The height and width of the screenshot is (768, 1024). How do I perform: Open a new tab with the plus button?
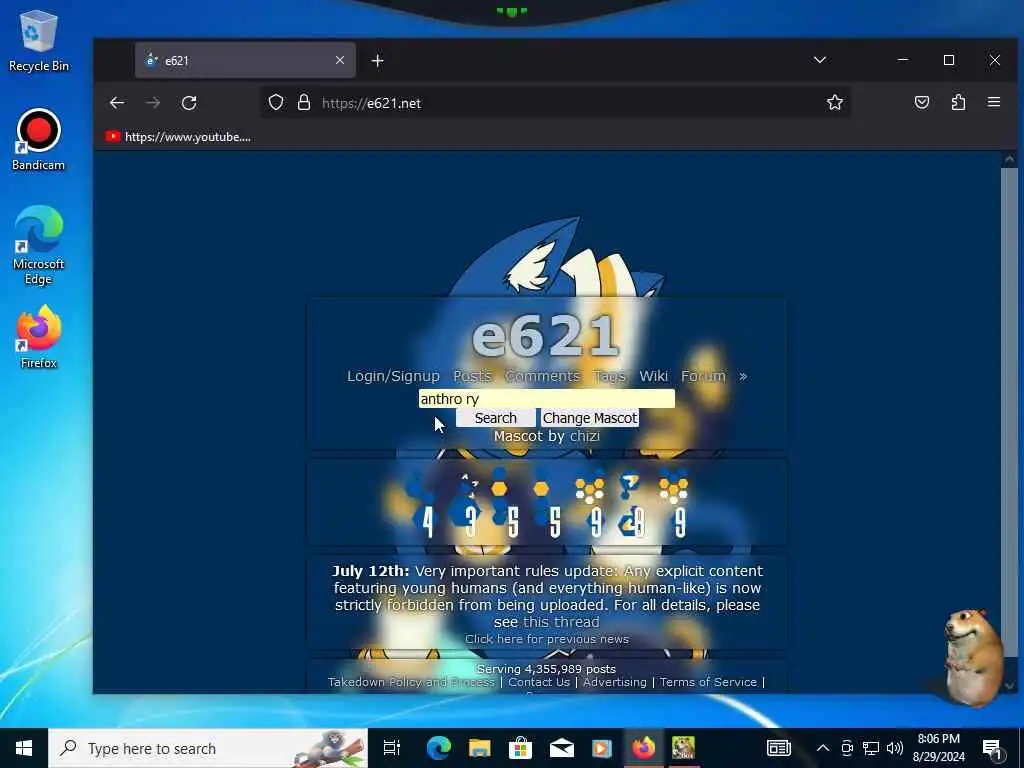pyautogui.click(x=377, y=61)
